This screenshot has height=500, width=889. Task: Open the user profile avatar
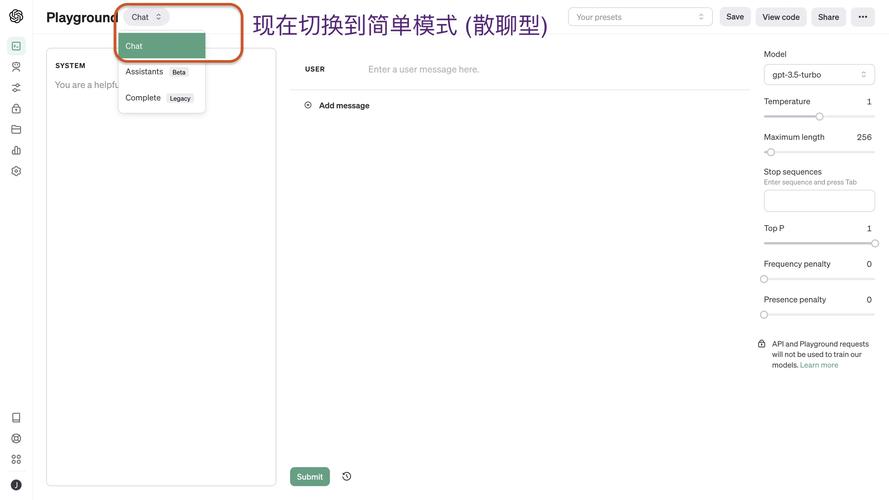click(x=16, y=485)
